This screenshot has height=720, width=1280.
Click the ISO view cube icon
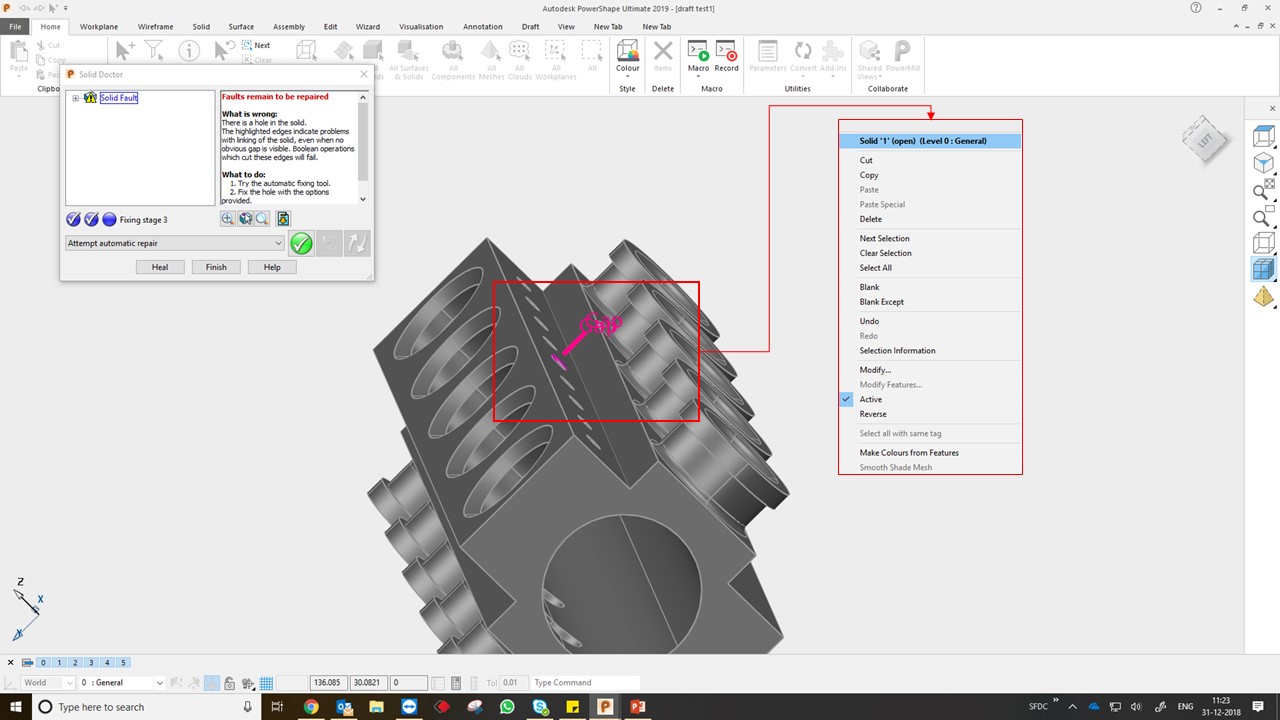[1264, 164]
